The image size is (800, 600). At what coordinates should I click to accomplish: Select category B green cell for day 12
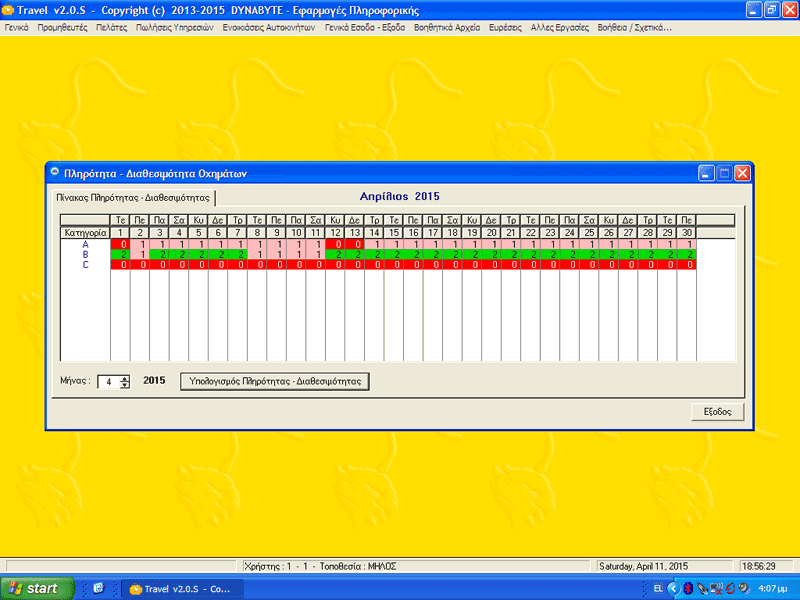(x=335, y=255)
